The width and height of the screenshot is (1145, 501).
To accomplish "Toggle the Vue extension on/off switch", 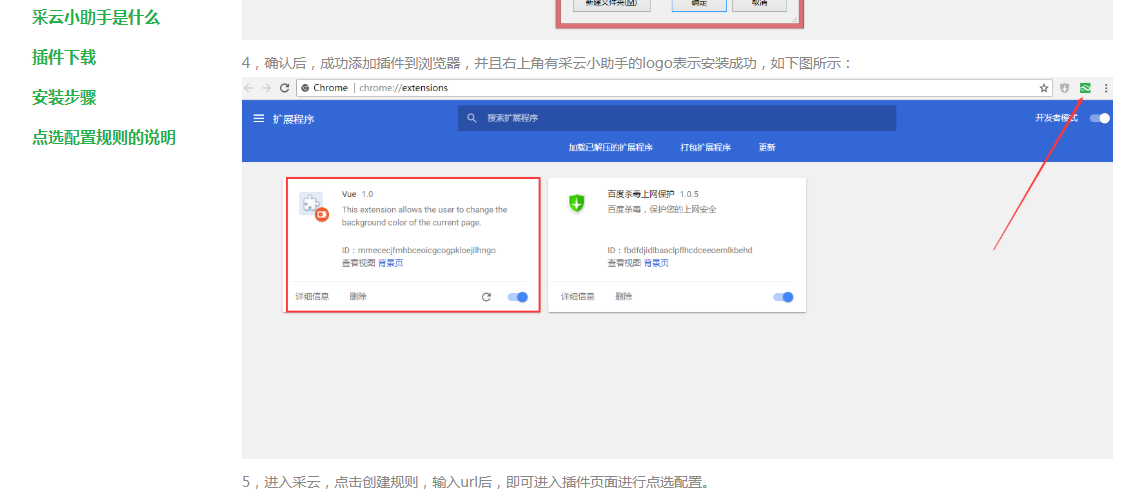I will click(x=518, y=297).
